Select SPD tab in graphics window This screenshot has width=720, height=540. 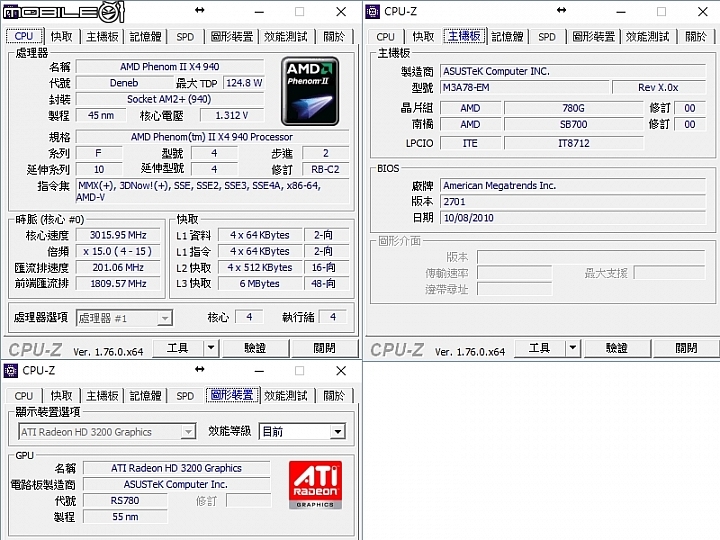[185, 396]
